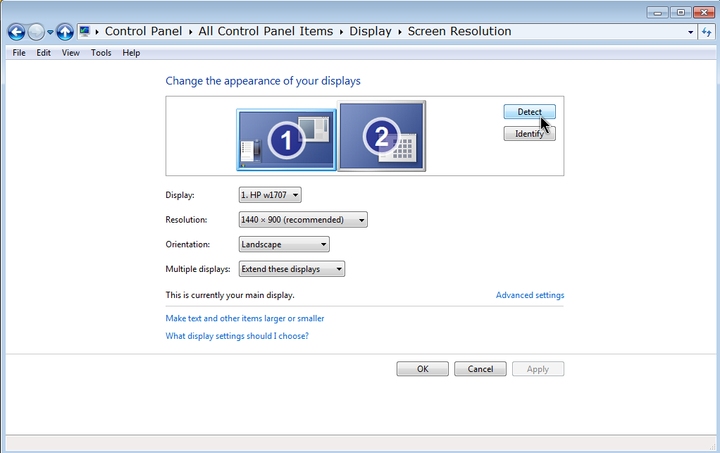This screenshot has width=720, height=453.
Task: Open Multiple displays dropdown
Action: tap(292, 269)
